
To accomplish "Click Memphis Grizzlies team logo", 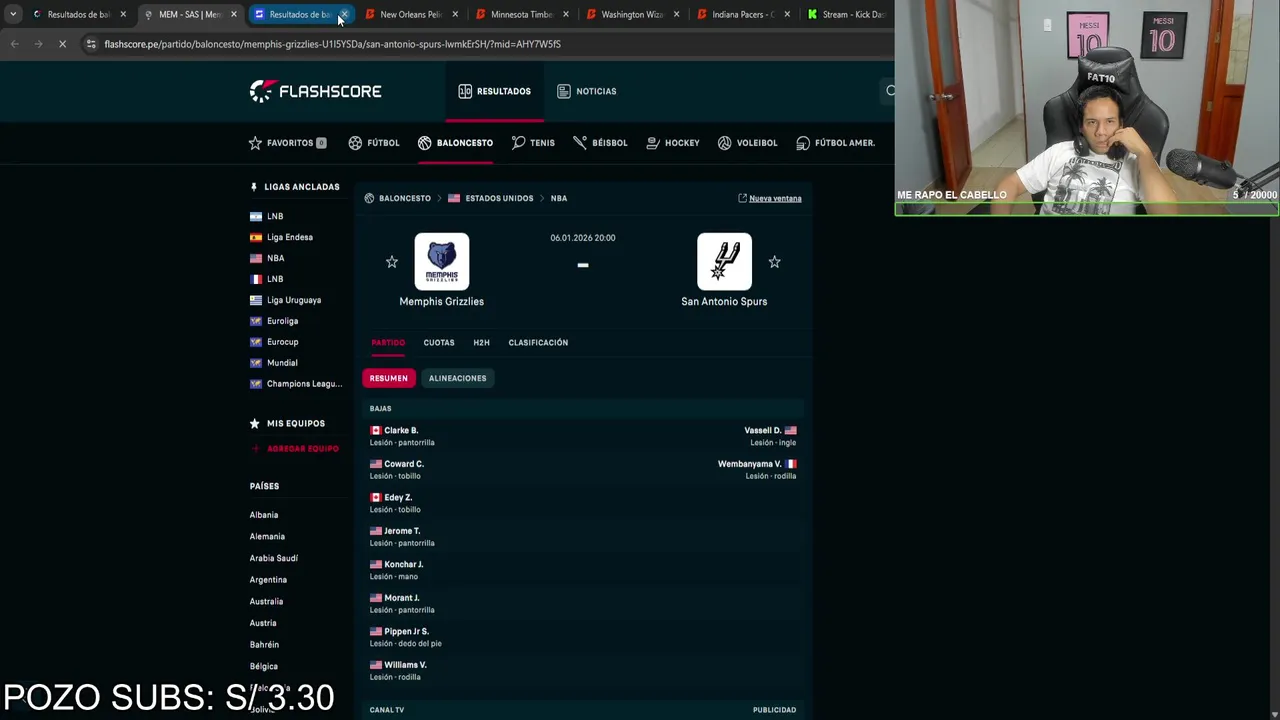I will 442,262.
